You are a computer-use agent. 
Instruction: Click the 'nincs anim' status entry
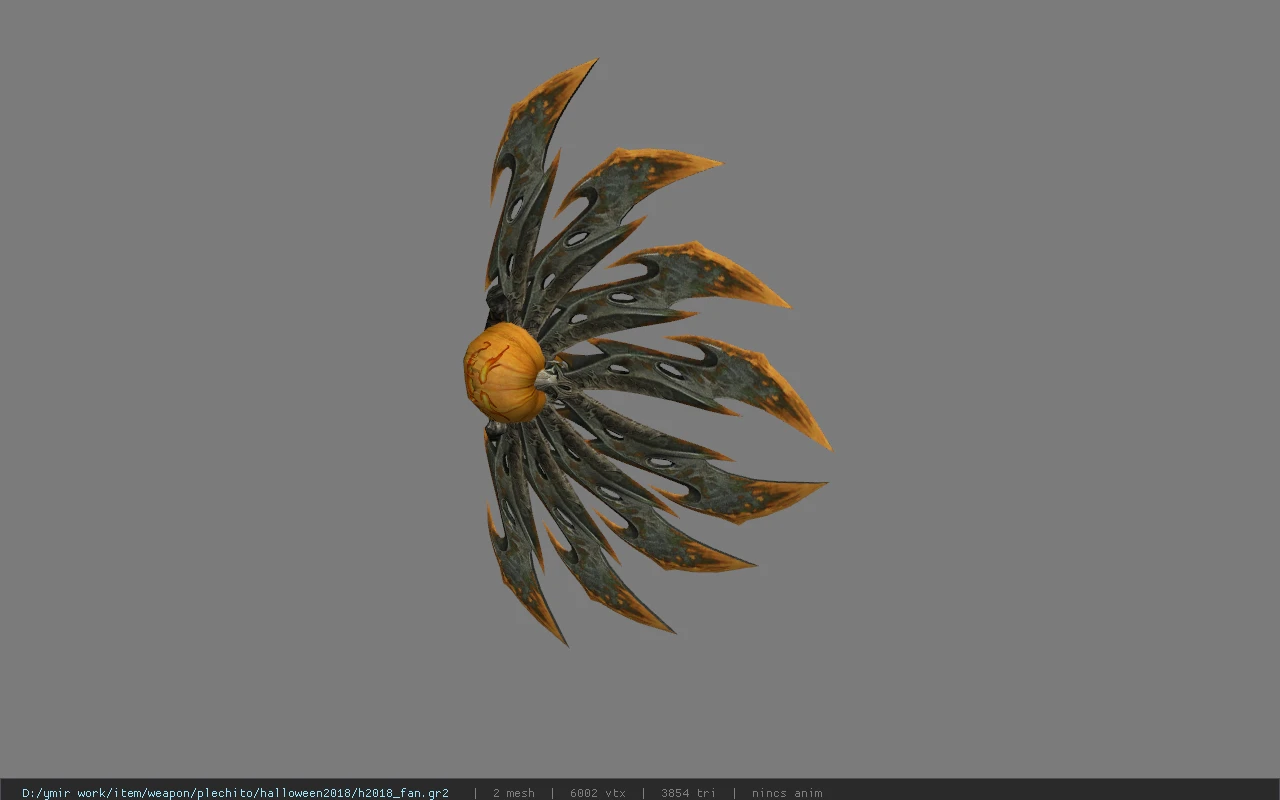pyautogui.click(x=787, y=793)
